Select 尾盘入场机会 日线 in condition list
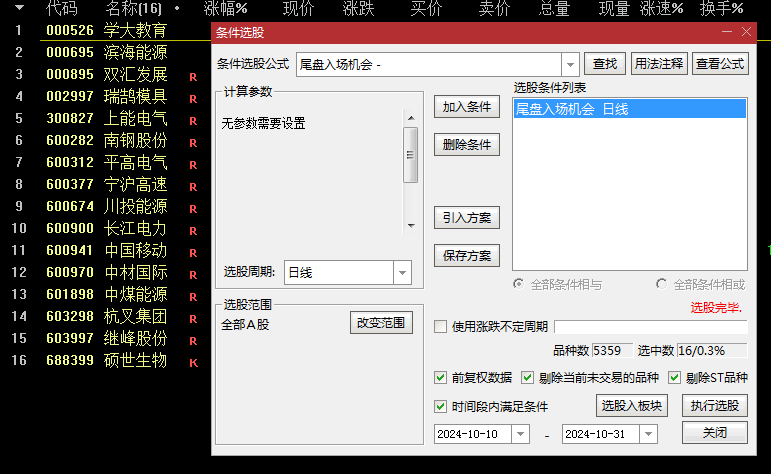The height and width of the screenshot is (474, 771). (x=629, y=109)
